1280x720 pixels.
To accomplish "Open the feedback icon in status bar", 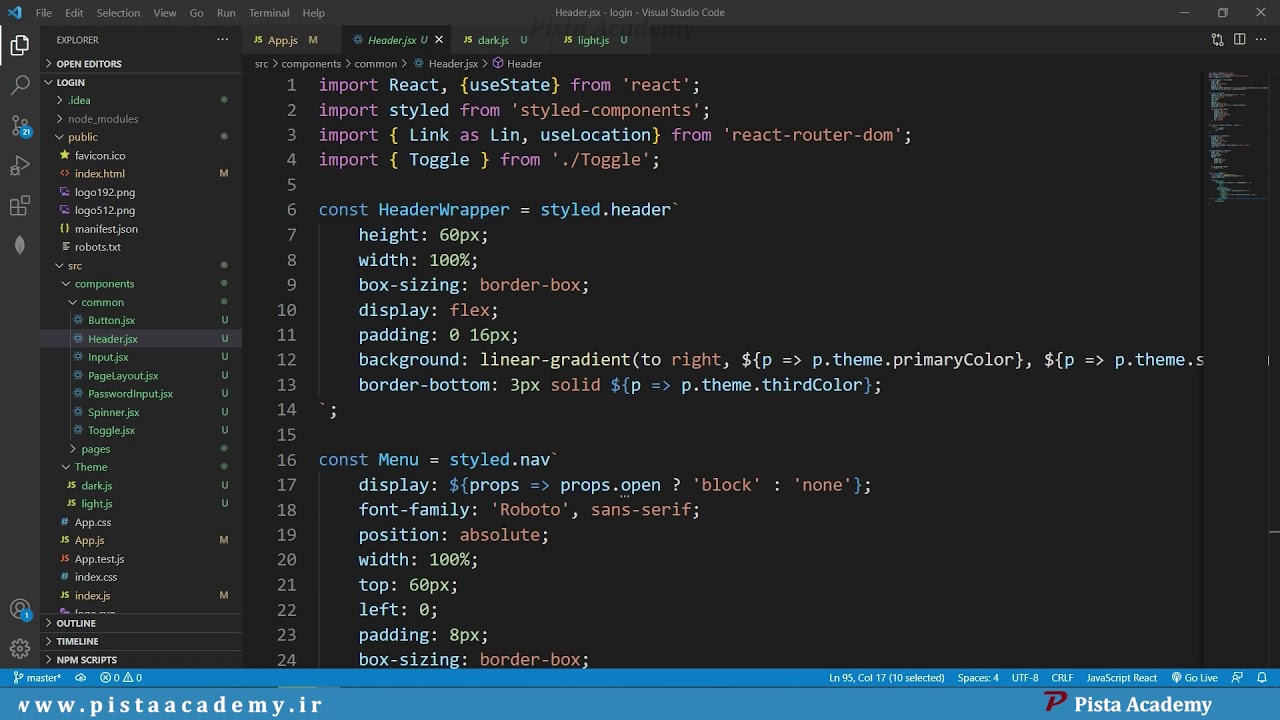I will pyautogui.click(x=1237, y=678).
